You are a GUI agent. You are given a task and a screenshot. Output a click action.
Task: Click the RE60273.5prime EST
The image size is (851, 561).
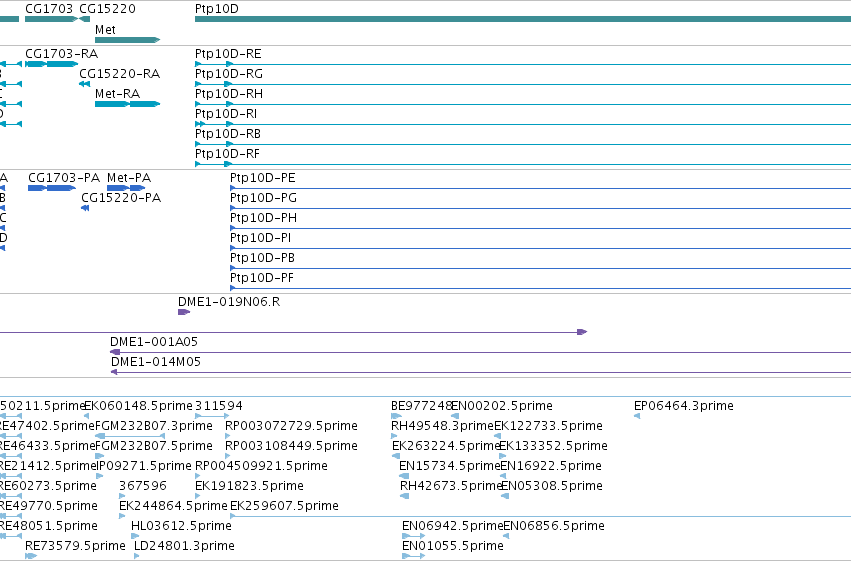[48, 486]
